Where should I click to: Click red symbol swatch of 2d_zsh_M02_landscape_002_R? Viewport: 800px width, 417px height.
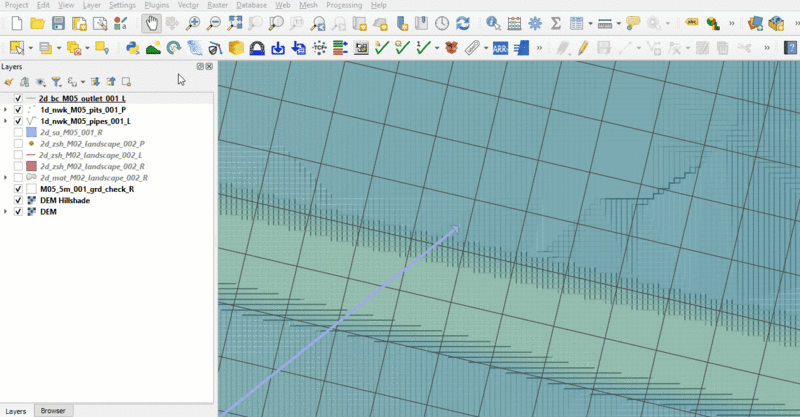click(x=31, y=166)
